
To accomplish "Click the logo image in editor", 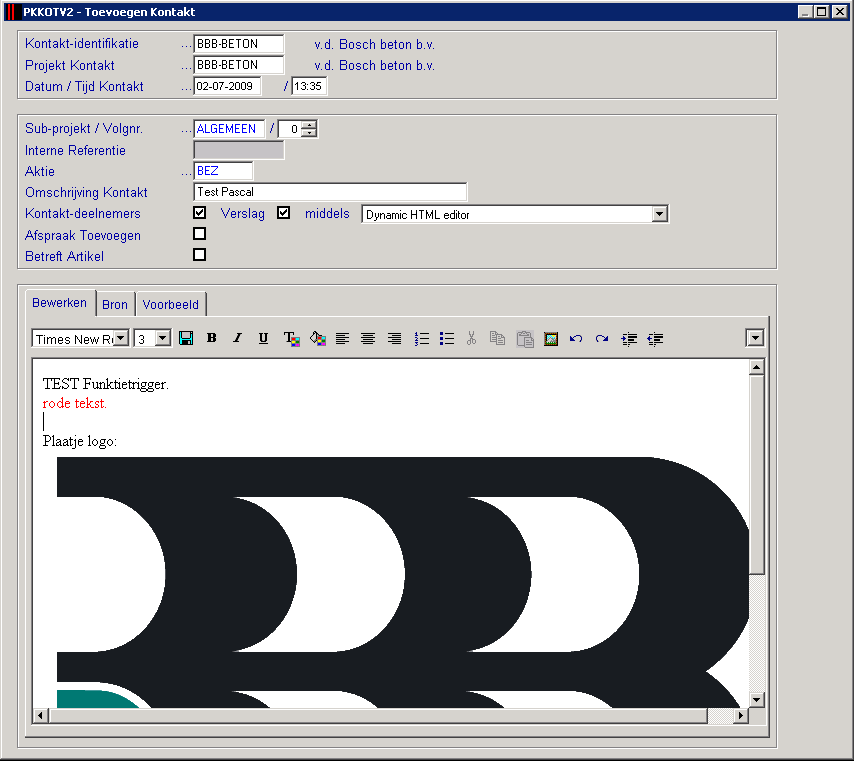I will [x=402, y=582].
